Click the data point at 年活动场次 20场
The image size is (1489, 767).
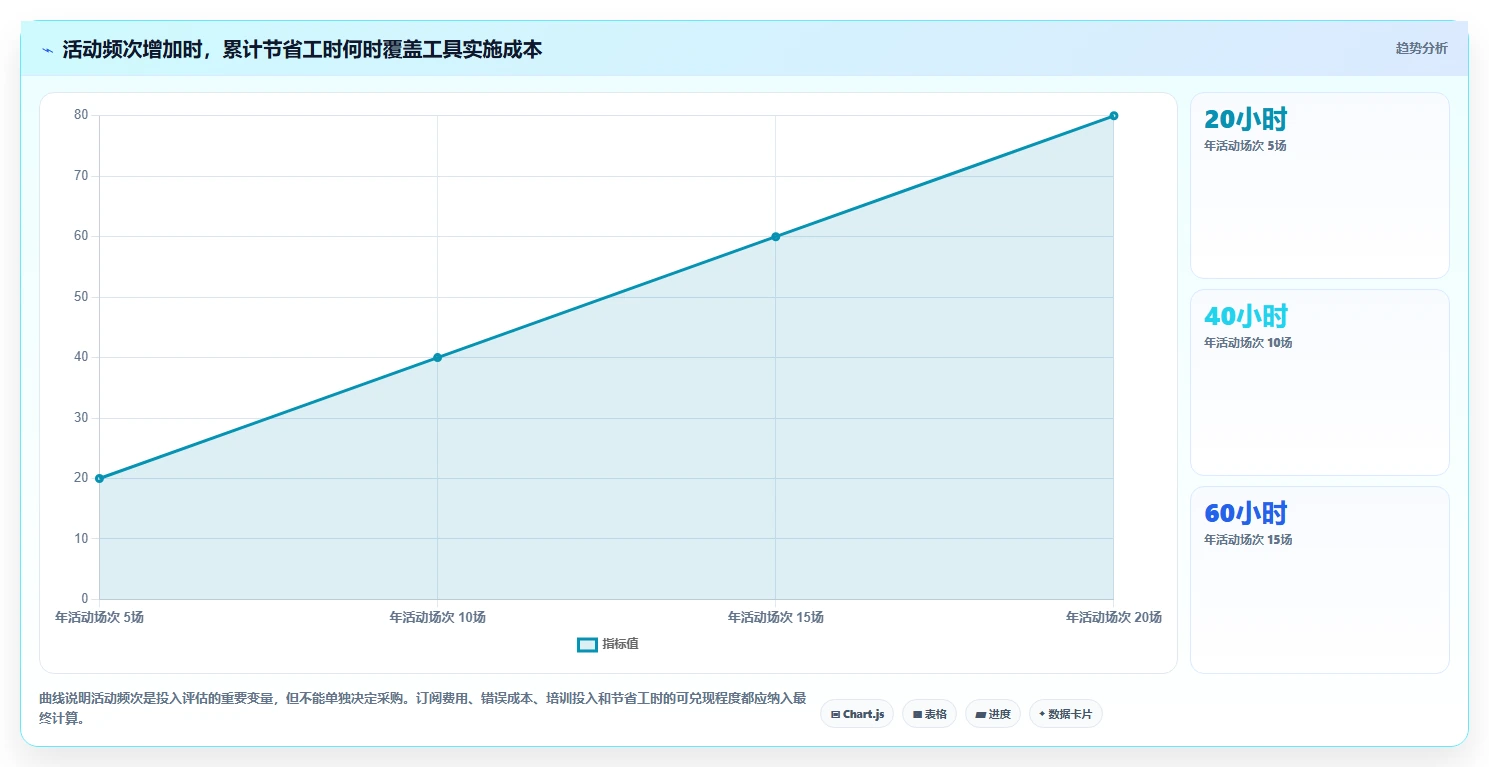[x=1113, y=116]
